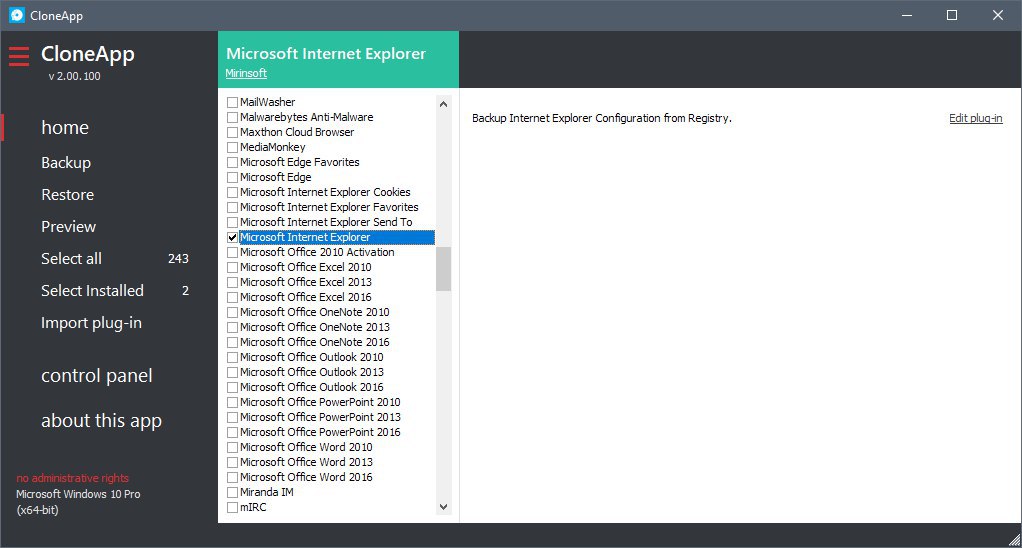Uncheck the Microsoft Internet Explorer checkbox
1022x548 pixels.
click(232, 237)
